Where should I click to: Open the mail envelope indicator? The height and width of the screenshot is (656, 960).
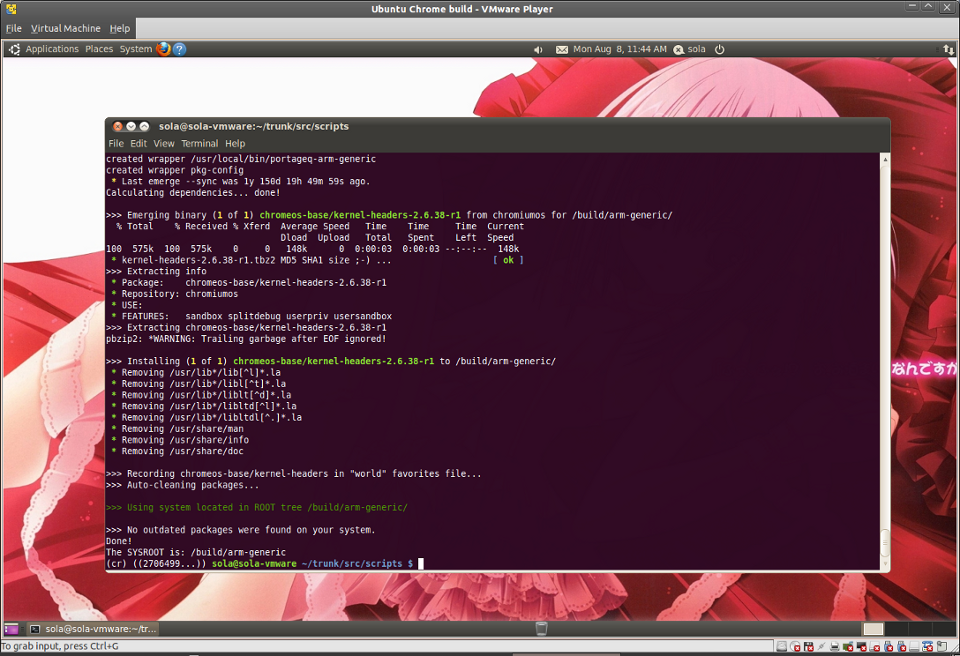click(561, 50)
